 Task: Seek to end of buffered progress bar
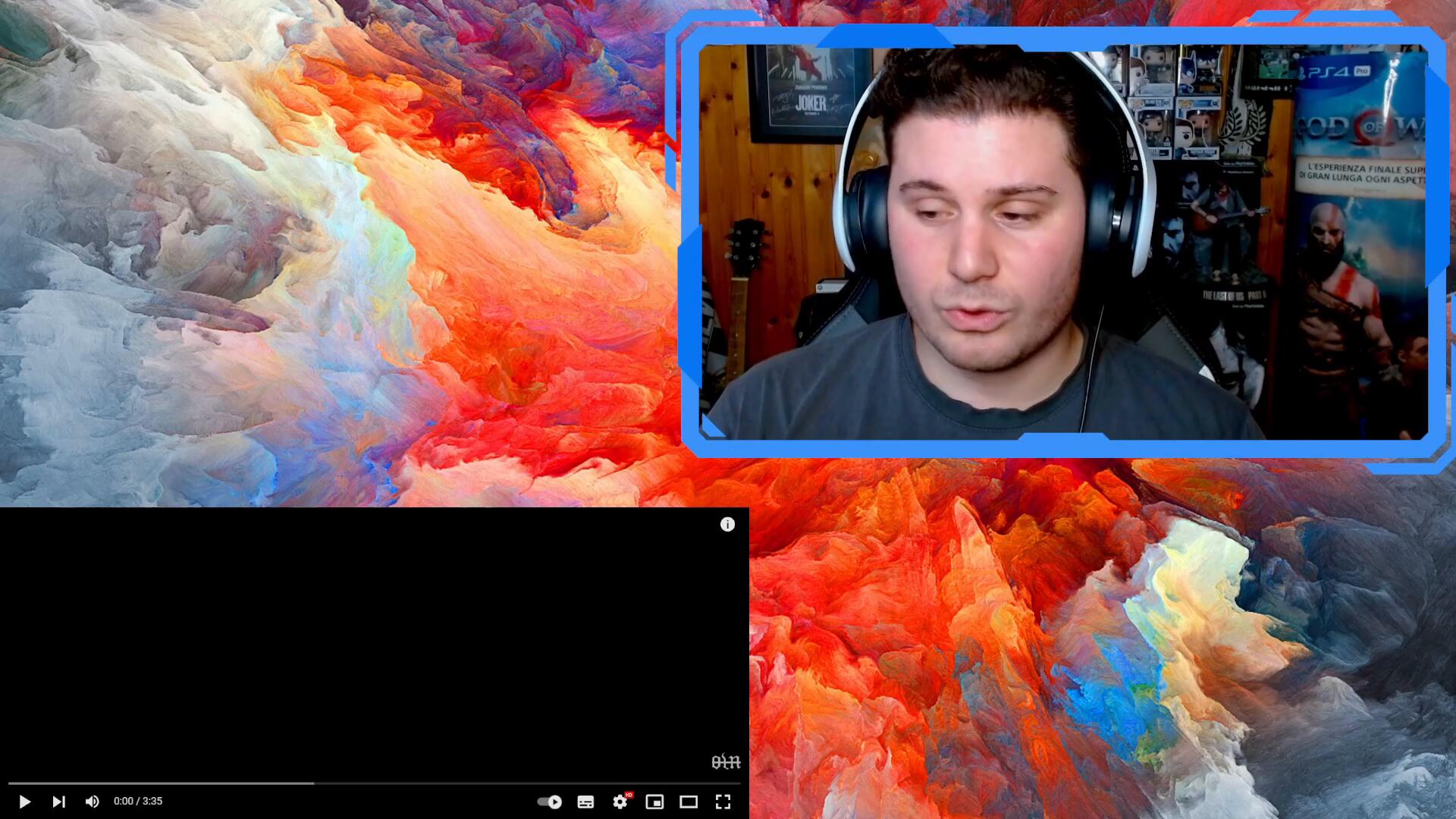(x=312, y=783)
